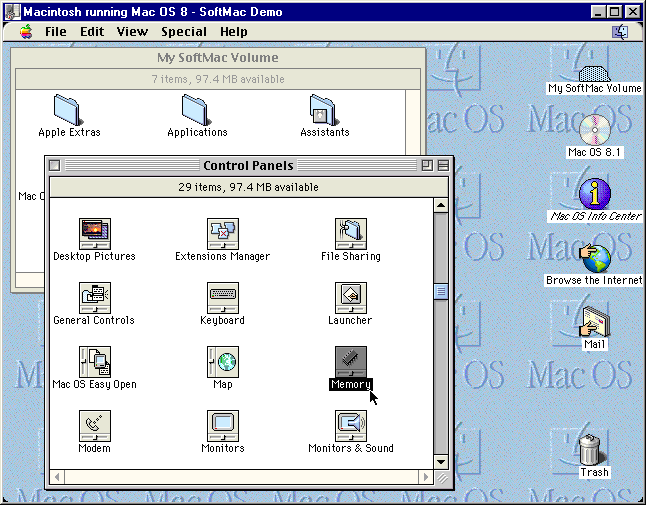Click the Monitors control panel icon
Viewport: 646px width, 505px height.
223,426
